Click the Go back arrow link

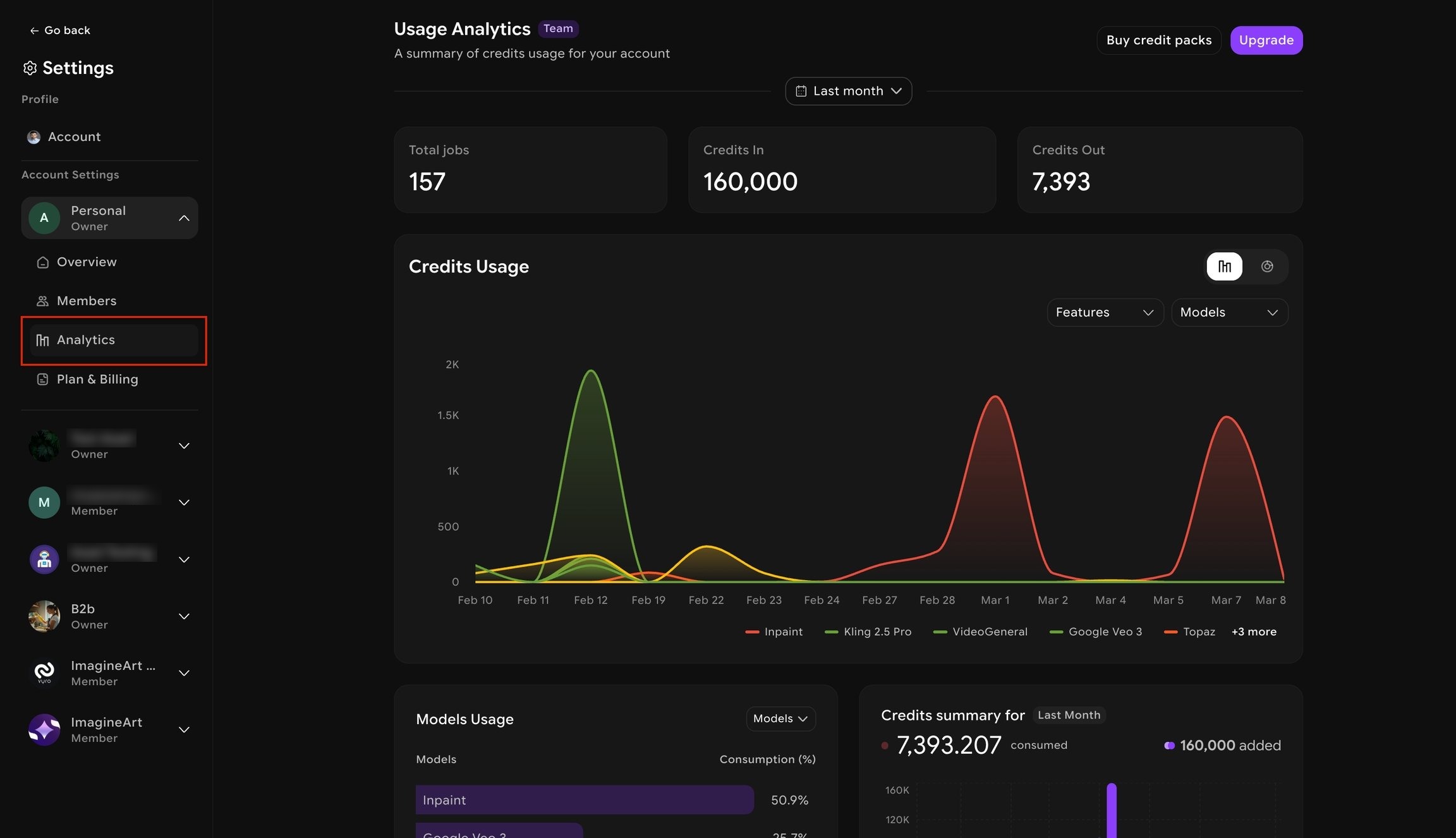tap(59, 30)
